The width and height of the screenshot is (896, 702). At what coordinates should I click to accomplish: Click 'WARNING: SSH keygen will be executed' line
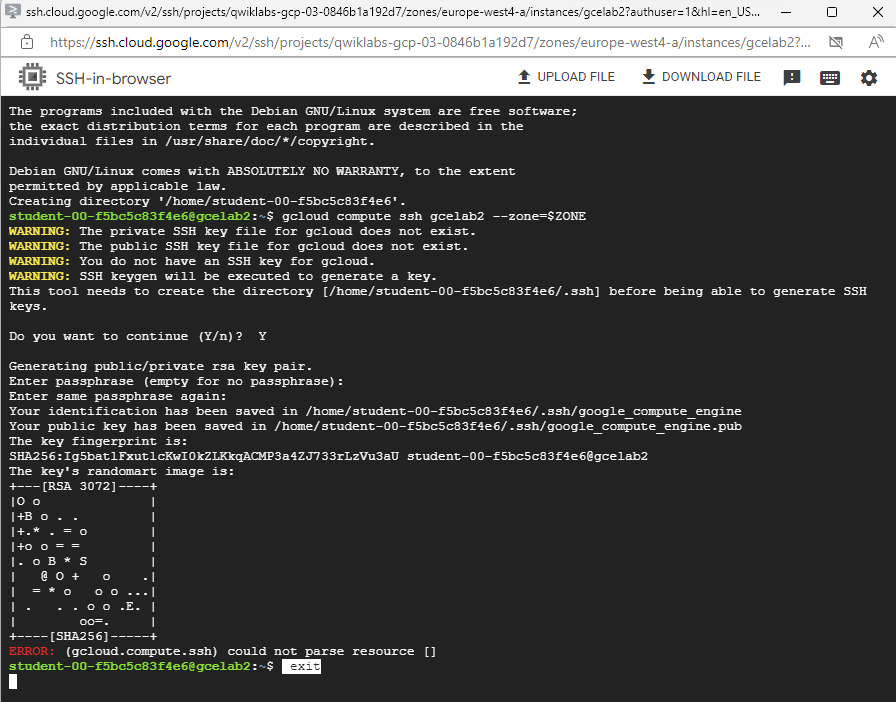click(x=223, y=276)
